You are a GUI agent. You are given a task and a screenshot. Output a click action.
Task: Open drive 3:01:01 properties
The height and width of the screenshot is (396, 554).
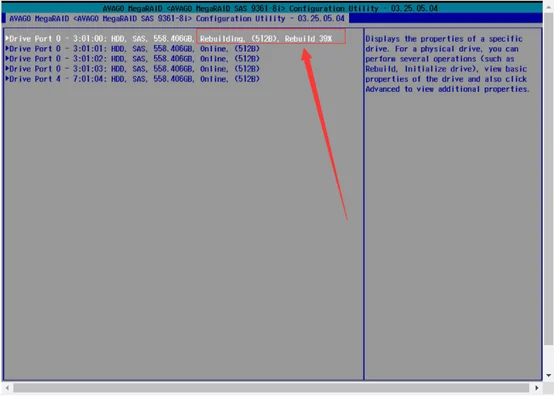132,49
